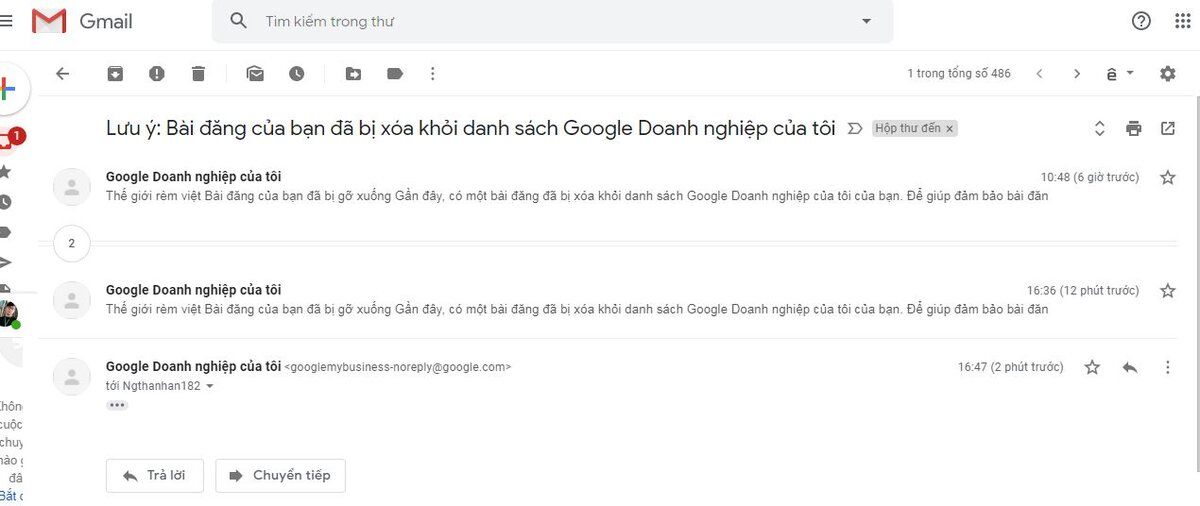Go back to inbox arrow
The height and width of the screenshot is (506, 1200).
[62, 73]
